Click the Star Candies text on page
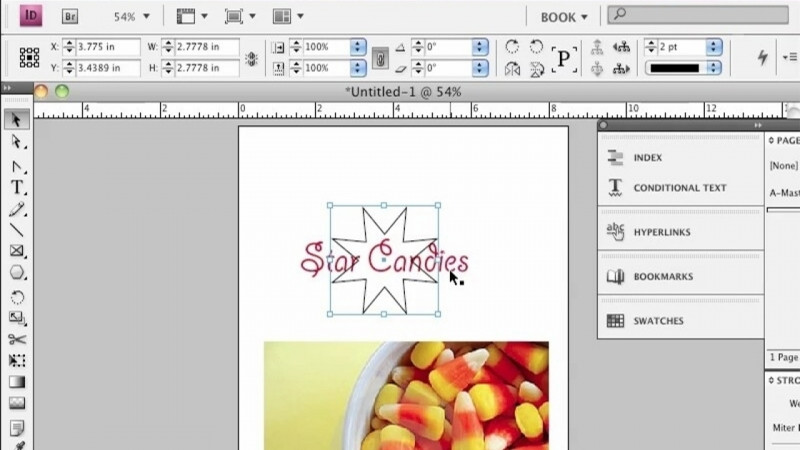This screenshot has height=450, width=800. point(384,259)
